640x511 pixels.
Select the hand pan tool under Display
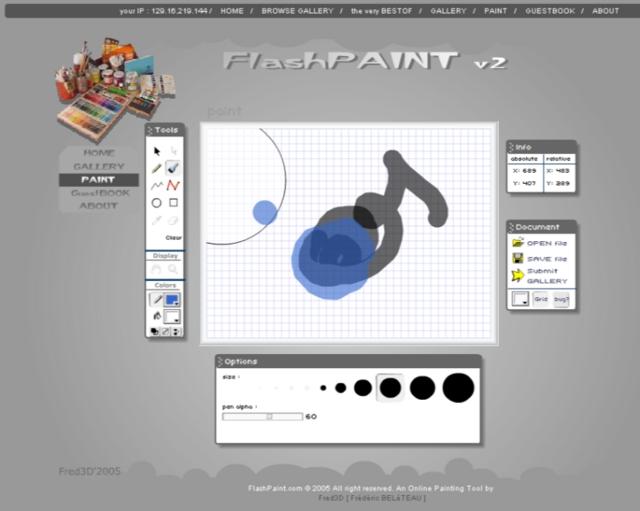click(x=156, y=269)
